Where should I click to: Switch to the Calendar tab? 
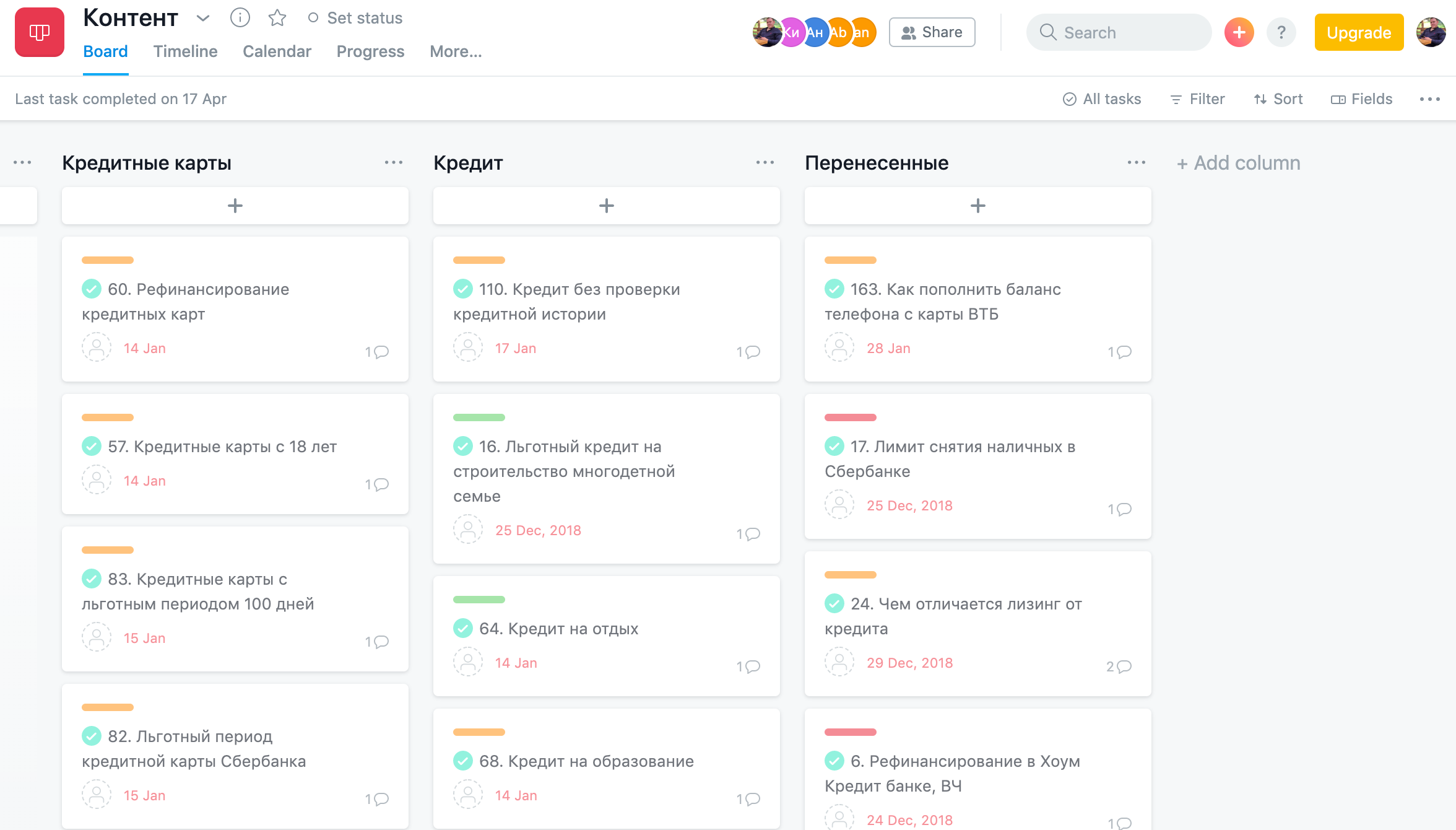(277, 51)
